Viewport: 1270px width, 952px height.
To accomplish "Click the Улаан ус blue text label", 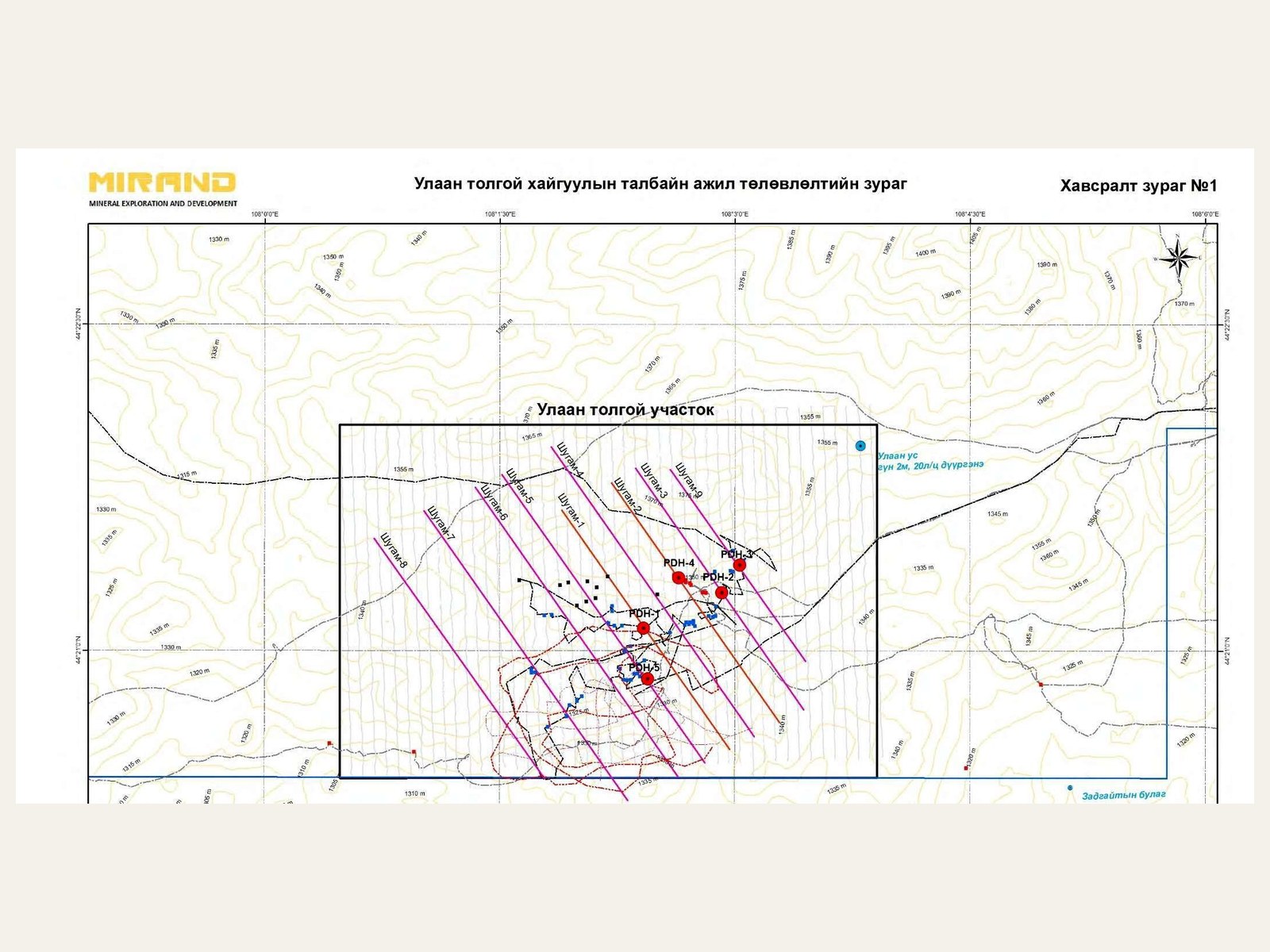I will tap(898, 456).
